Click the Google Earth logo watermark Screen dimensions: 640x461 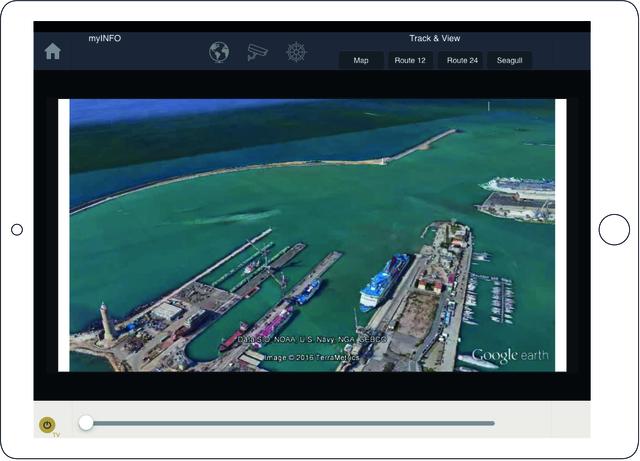pyautogui.click(x=511, y=355)
